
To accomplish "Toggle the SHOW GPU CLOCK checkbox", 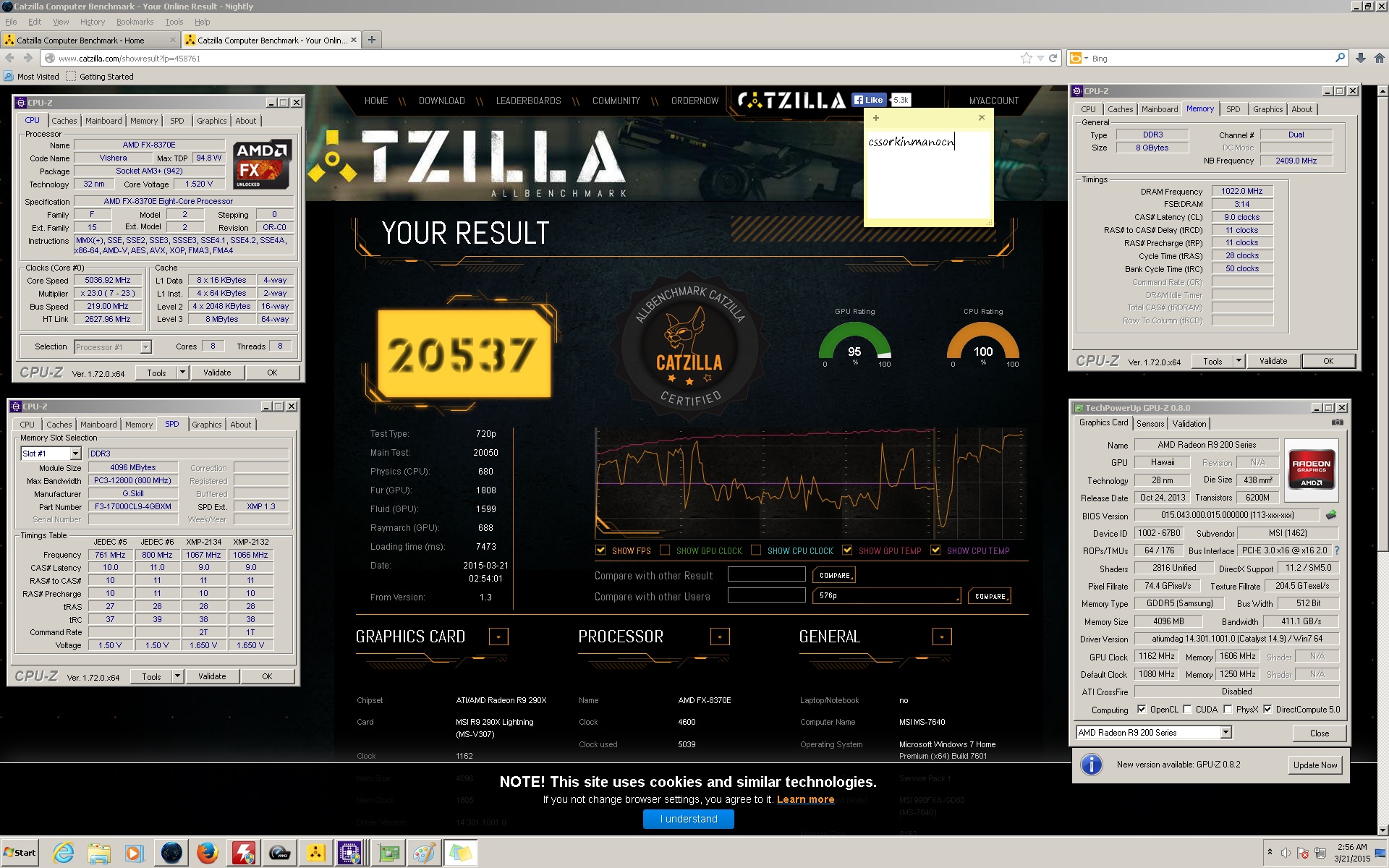I will tap(665, 550).
